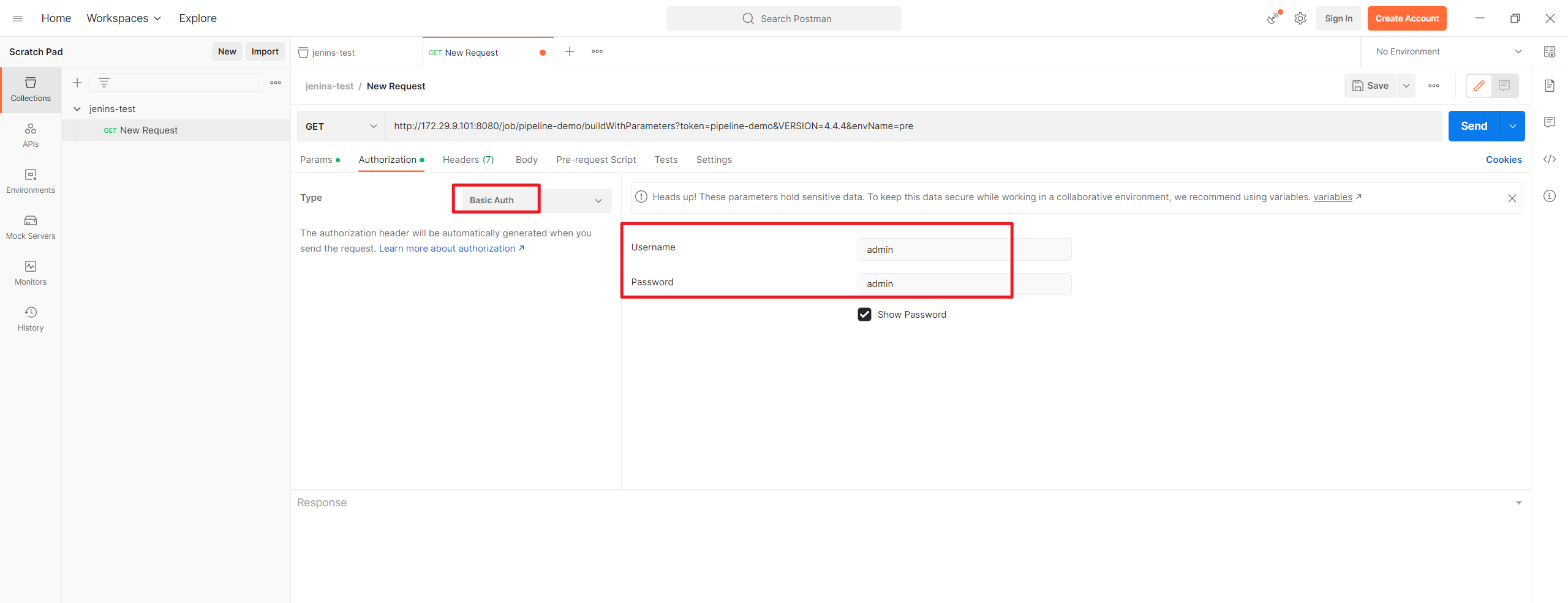Open the Workspaces dropdown
This screenshot has height=603, width=1568.
click(x=124, y=18)
